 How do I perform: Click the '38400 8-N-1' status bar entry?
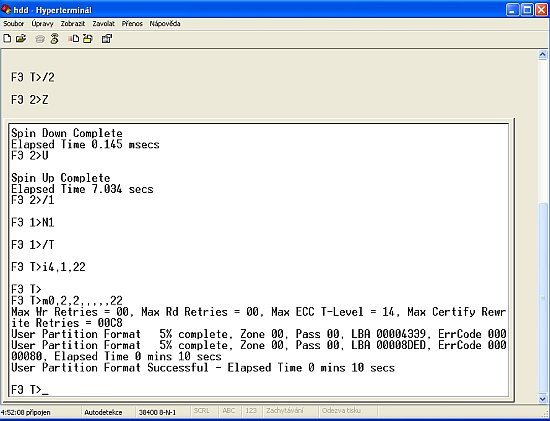tap(157, 412)
